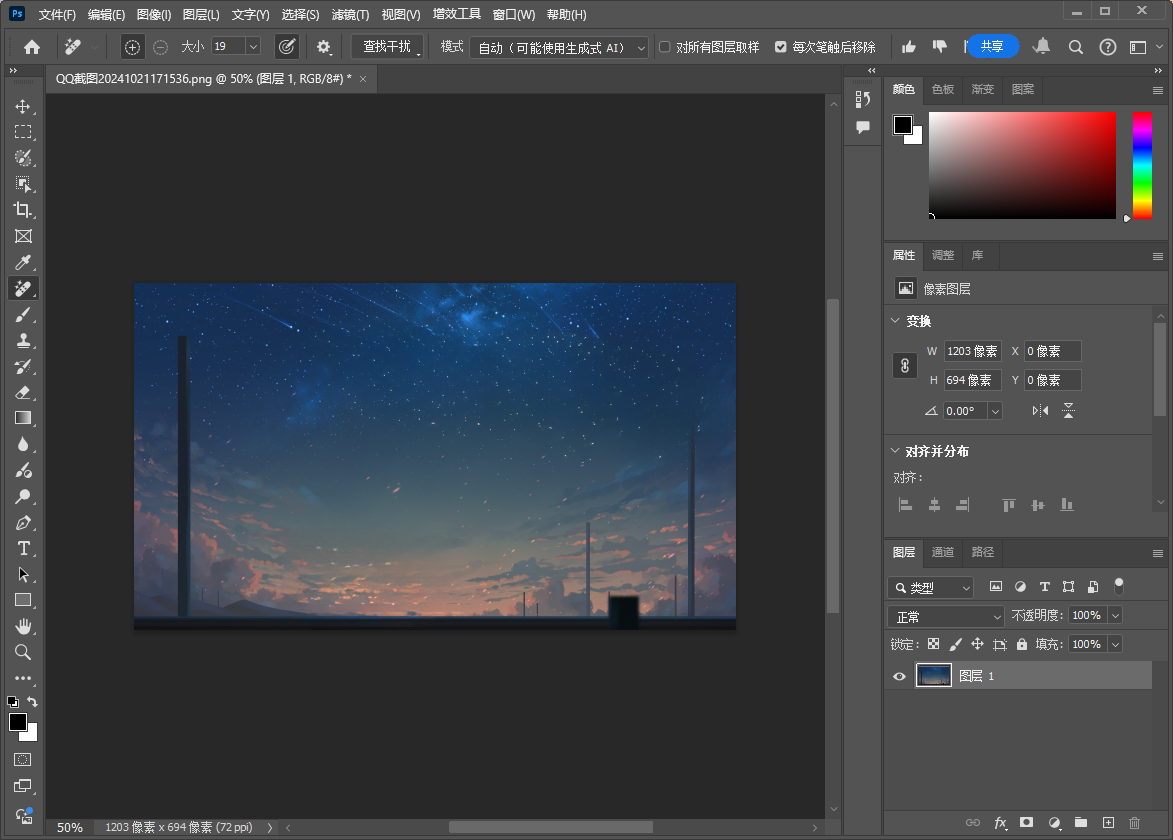Uncheck 每次笔触后移除 checkbox
1173x840 pixels.
(x=780, y=47)
